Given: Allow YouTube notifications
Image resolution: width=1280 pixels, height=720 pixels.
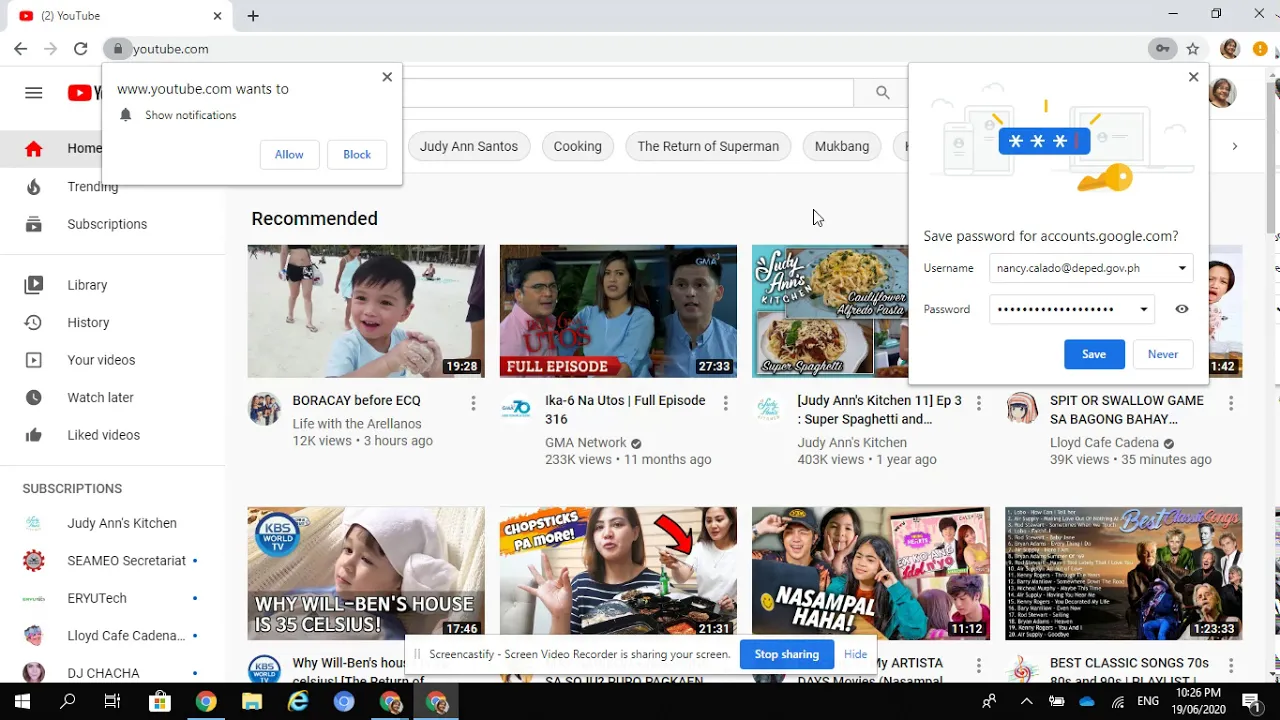Looking at the screenshot, I should pyautogui.click(x=289, y=154).
